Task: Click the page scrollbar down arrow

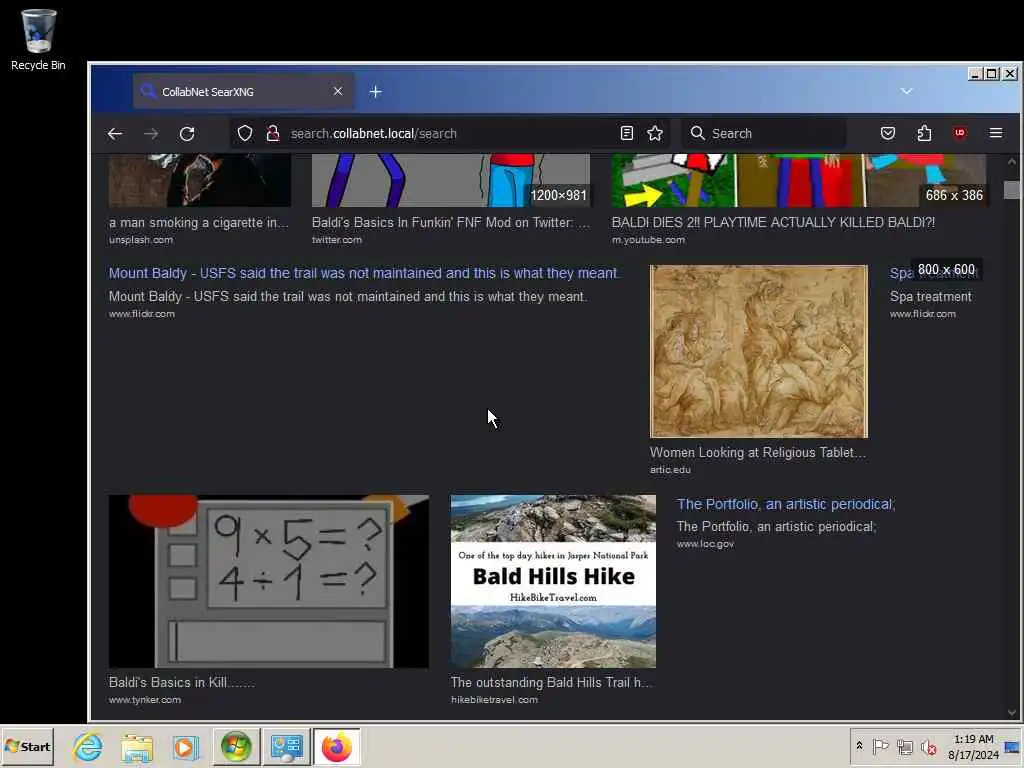Action: pos(1012,712)
